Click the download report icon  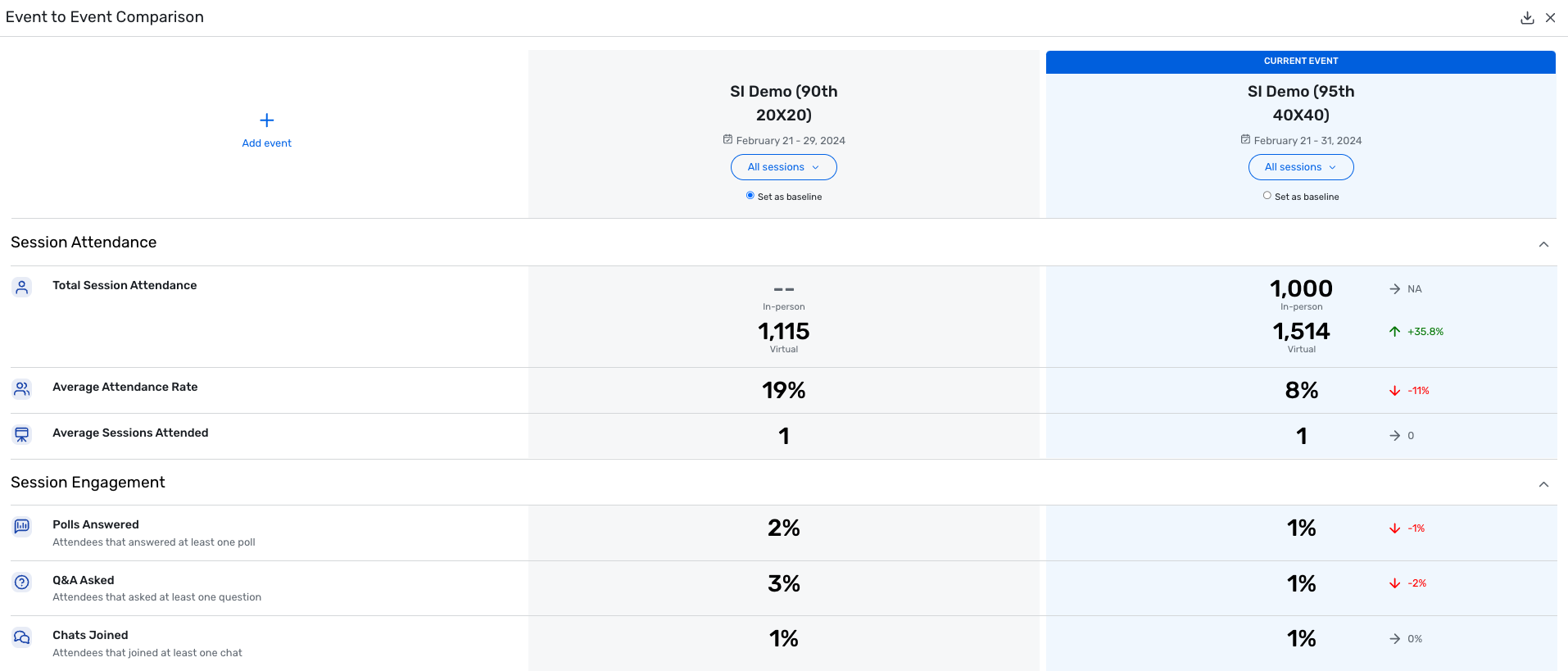[x=1527, y=18]
